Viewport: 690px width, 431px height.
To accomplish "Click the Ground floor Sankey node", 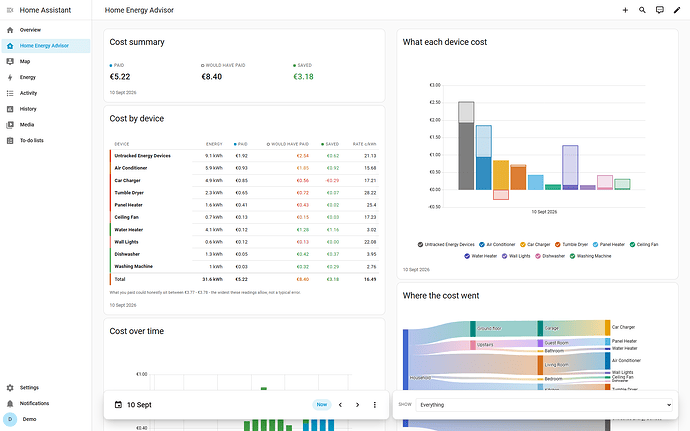I will click(x=473, y=329).
